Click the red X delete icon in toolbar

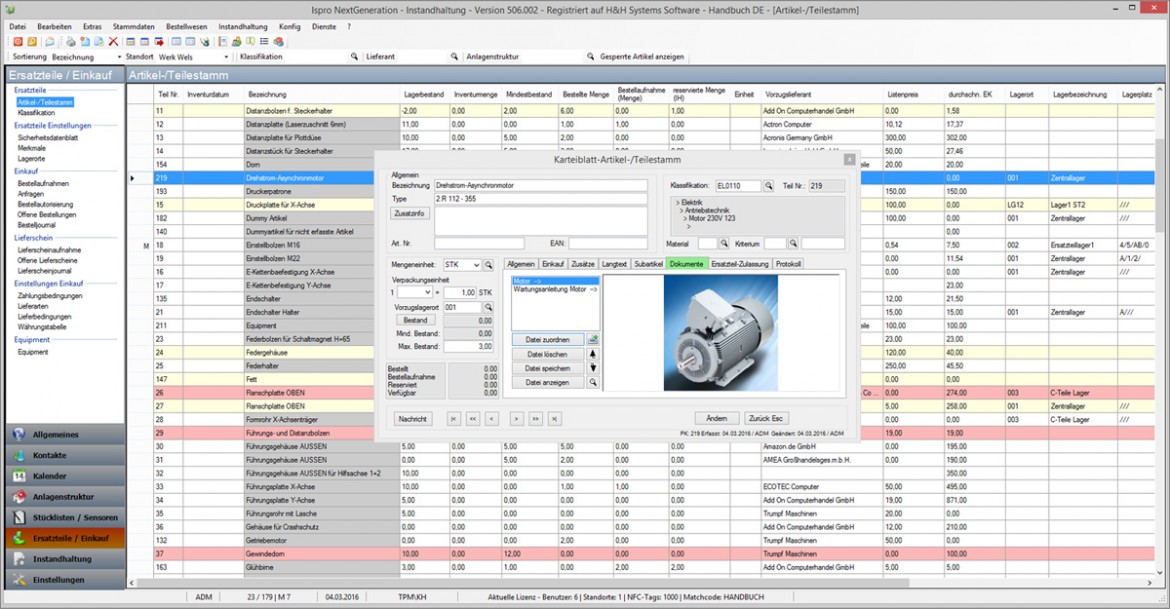click(x=114, y=41)
